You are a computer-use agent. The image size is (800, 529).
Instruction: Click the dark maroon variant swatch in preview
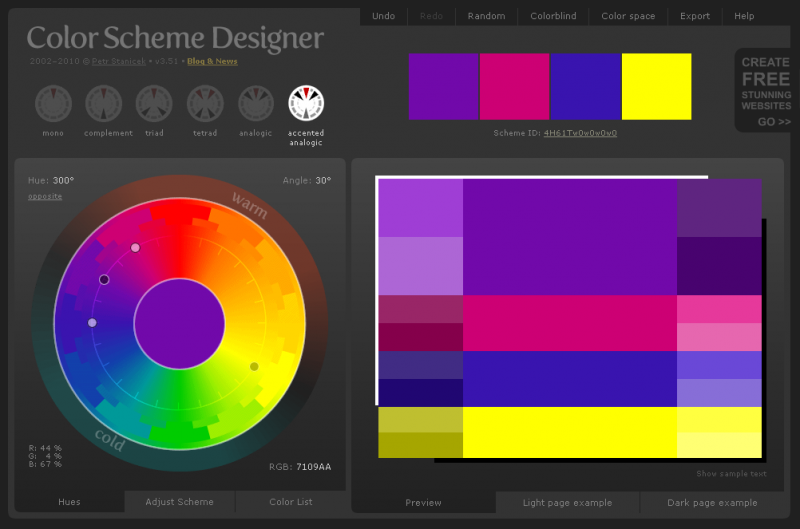[x=421, y=337]
